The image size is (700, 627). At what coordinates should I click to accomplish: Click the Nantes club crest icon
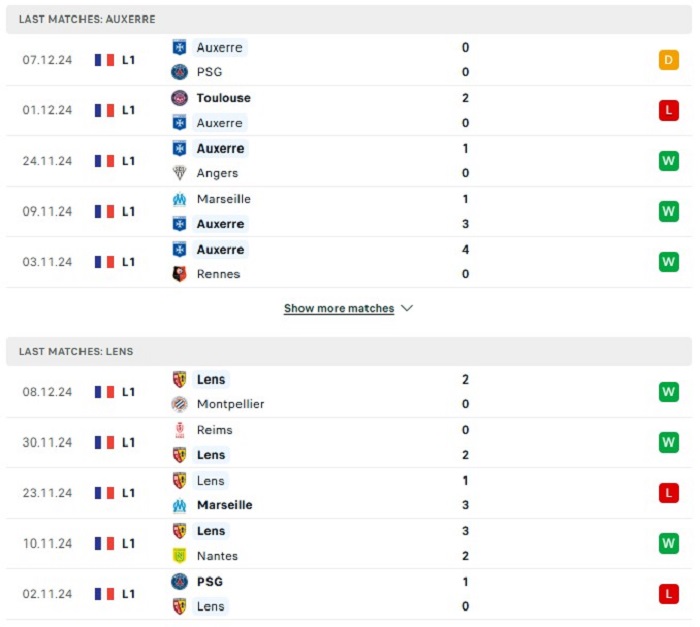pos(179,556)
